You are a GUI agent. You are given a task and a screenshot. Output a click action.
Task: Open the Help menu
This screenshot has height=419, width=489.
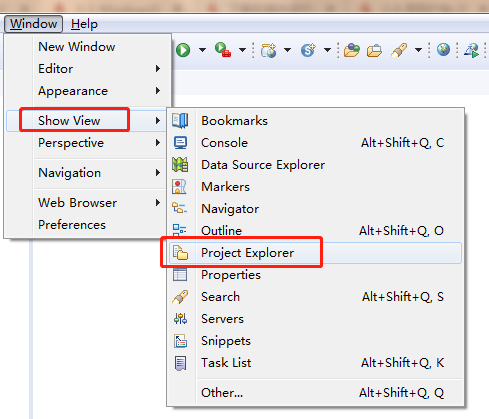(84, 24)
